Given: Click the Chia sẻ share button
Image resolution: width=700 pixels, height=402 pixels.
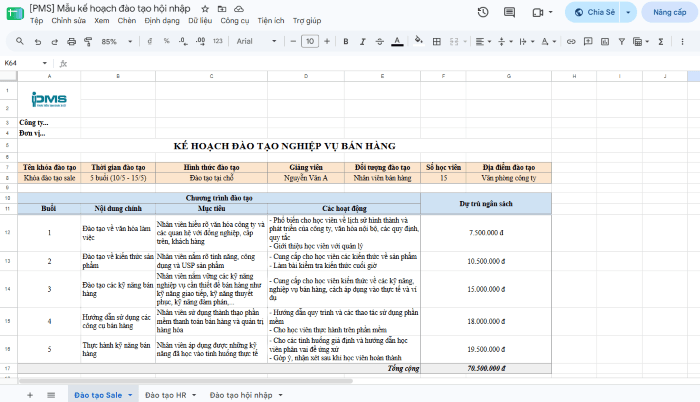Looking at the screenshot, I should click(594, 13).
